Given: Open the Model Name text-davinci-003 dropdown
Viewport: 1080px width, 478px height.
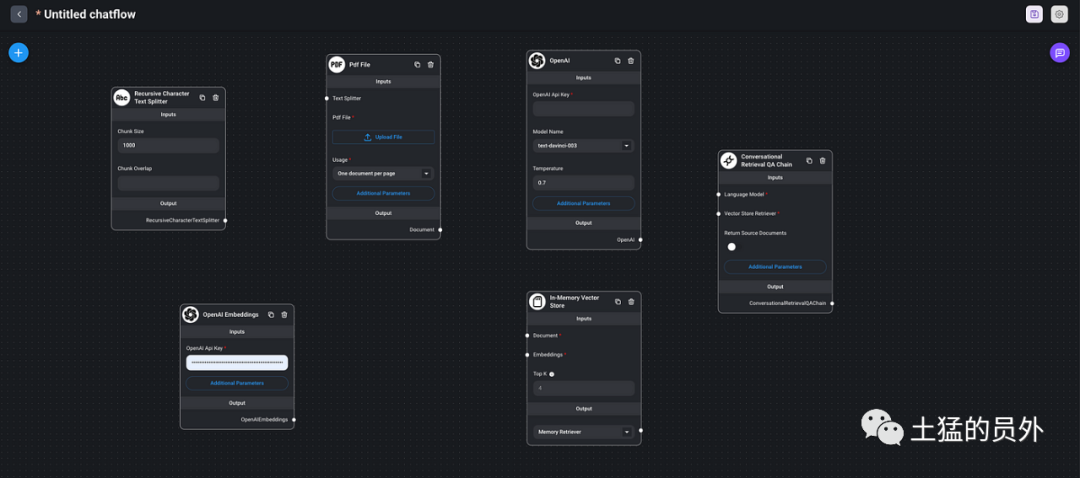Looking at the screenshot, I should (583, 146).
